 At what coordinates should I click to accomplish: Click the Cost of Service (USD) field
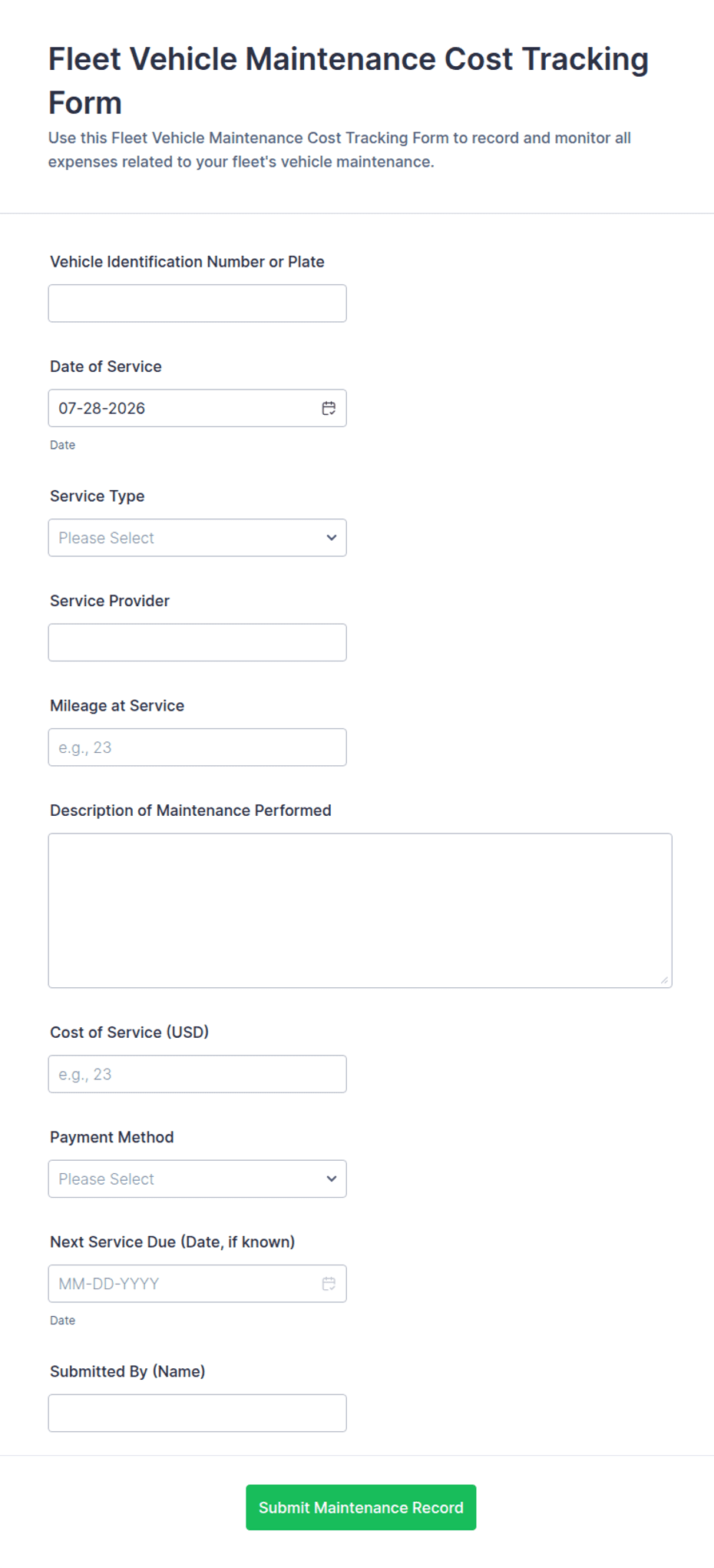pos(197,1074)
